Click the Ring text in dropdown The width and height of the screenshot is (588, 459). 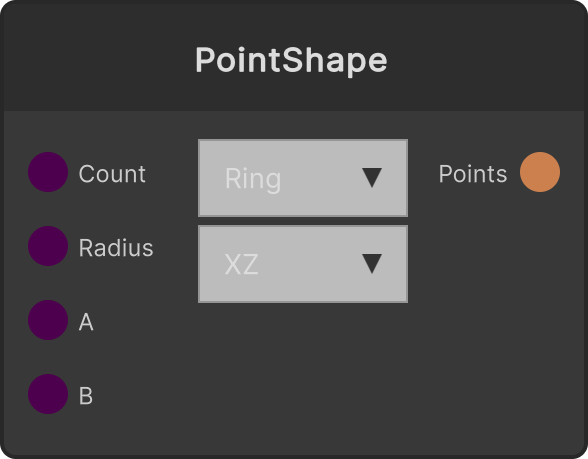[x=253, y=179]
